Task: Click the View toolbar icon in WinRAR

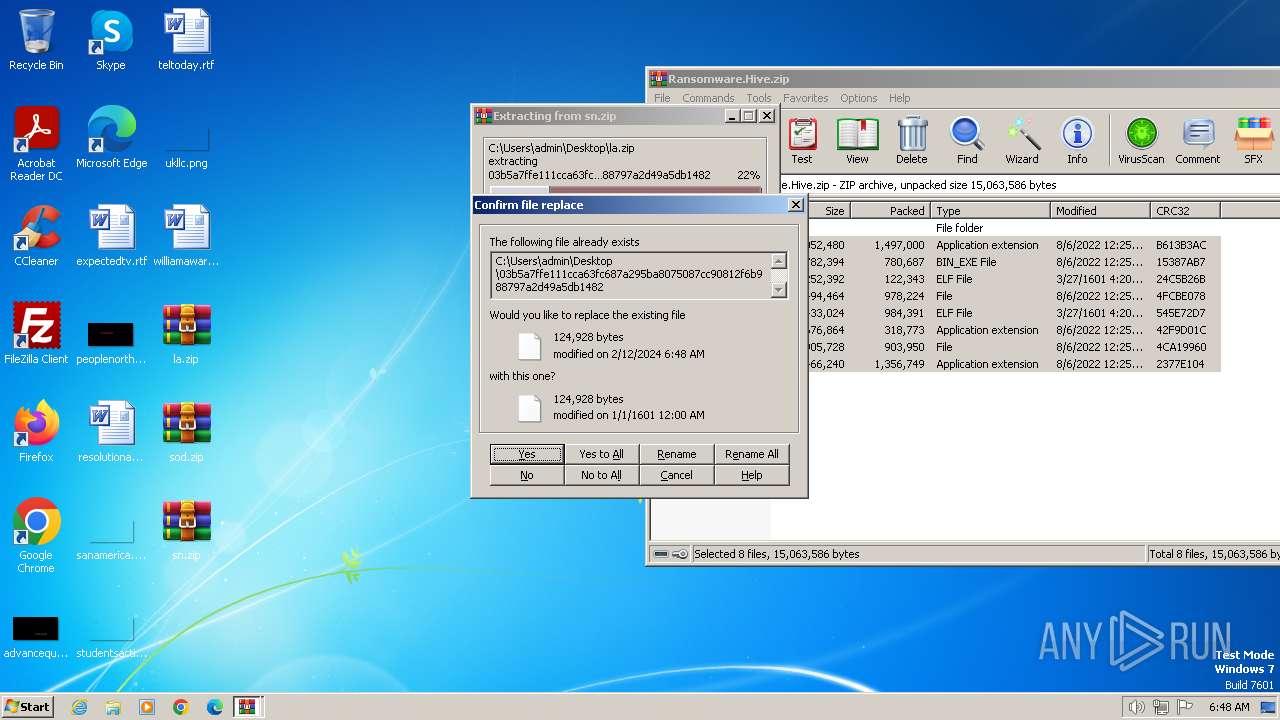Action: tap(857, 141)
